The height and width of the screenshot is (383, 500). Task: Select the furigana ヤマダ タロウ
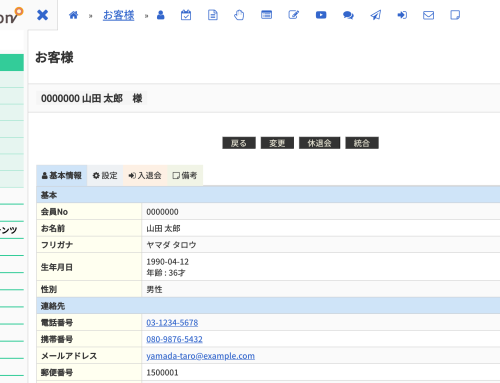[x=171, y=245]
